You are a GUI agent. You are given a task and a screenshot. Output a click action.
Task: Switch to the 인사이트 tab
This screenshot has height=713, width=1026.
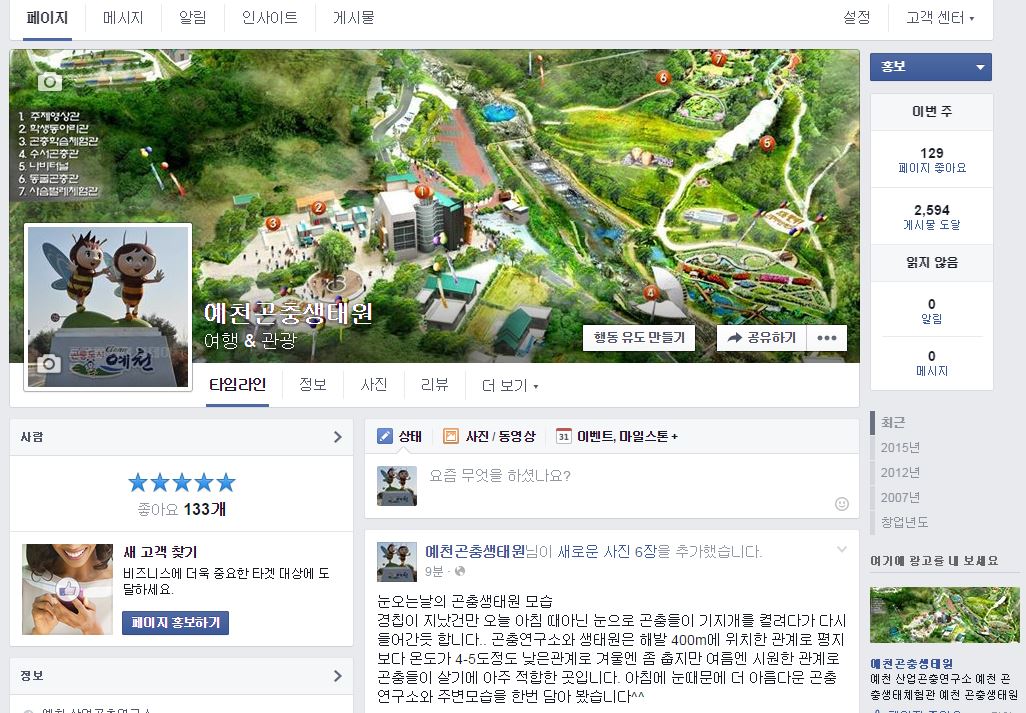[x=270, y=18]
